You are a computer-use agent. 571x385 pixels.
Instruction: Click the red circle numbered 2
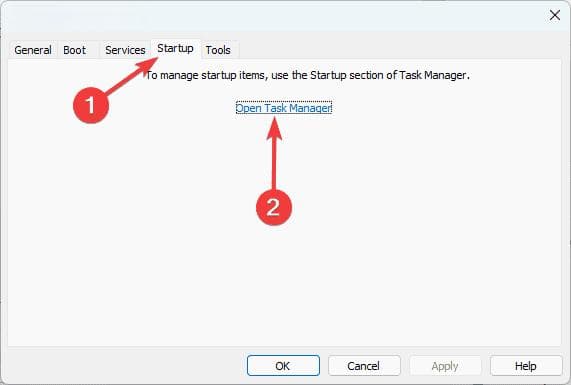click(x=273, y=207)
